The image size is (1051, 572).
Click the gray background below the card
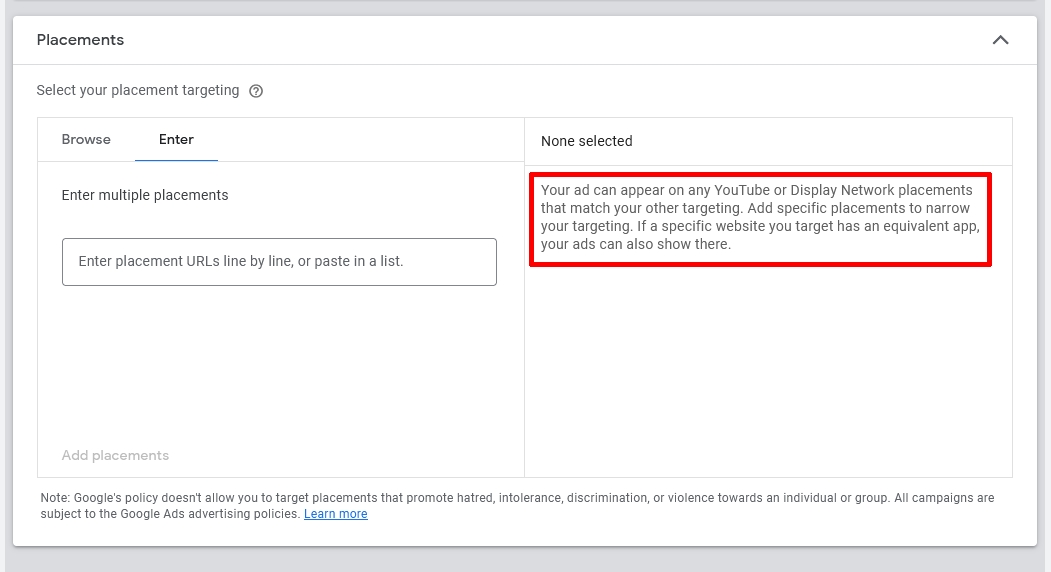pyautogui.click(x=525, y=560)
